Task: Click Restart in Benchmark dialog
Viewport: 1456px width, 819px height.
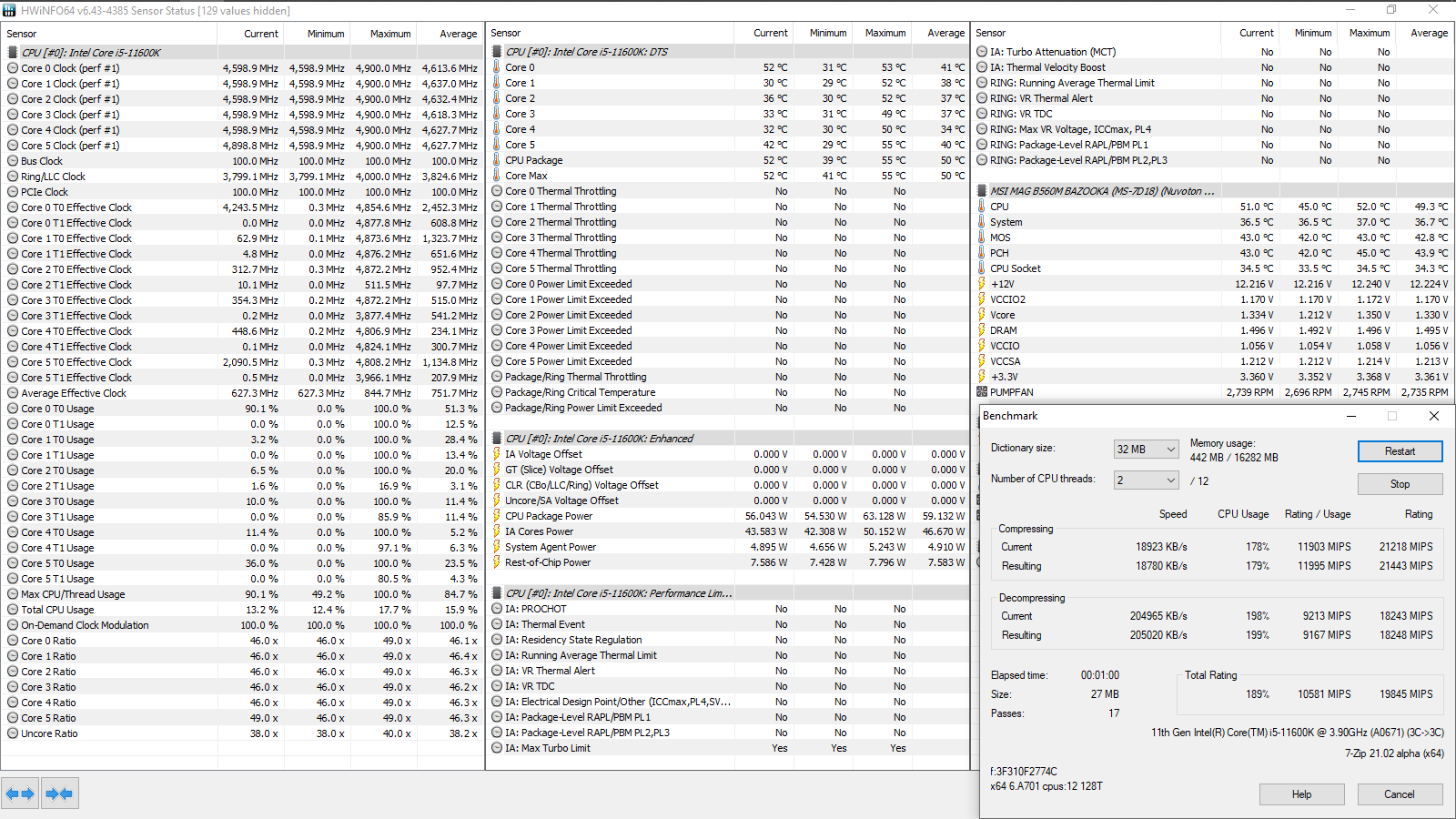Action: pos(1400,451)
